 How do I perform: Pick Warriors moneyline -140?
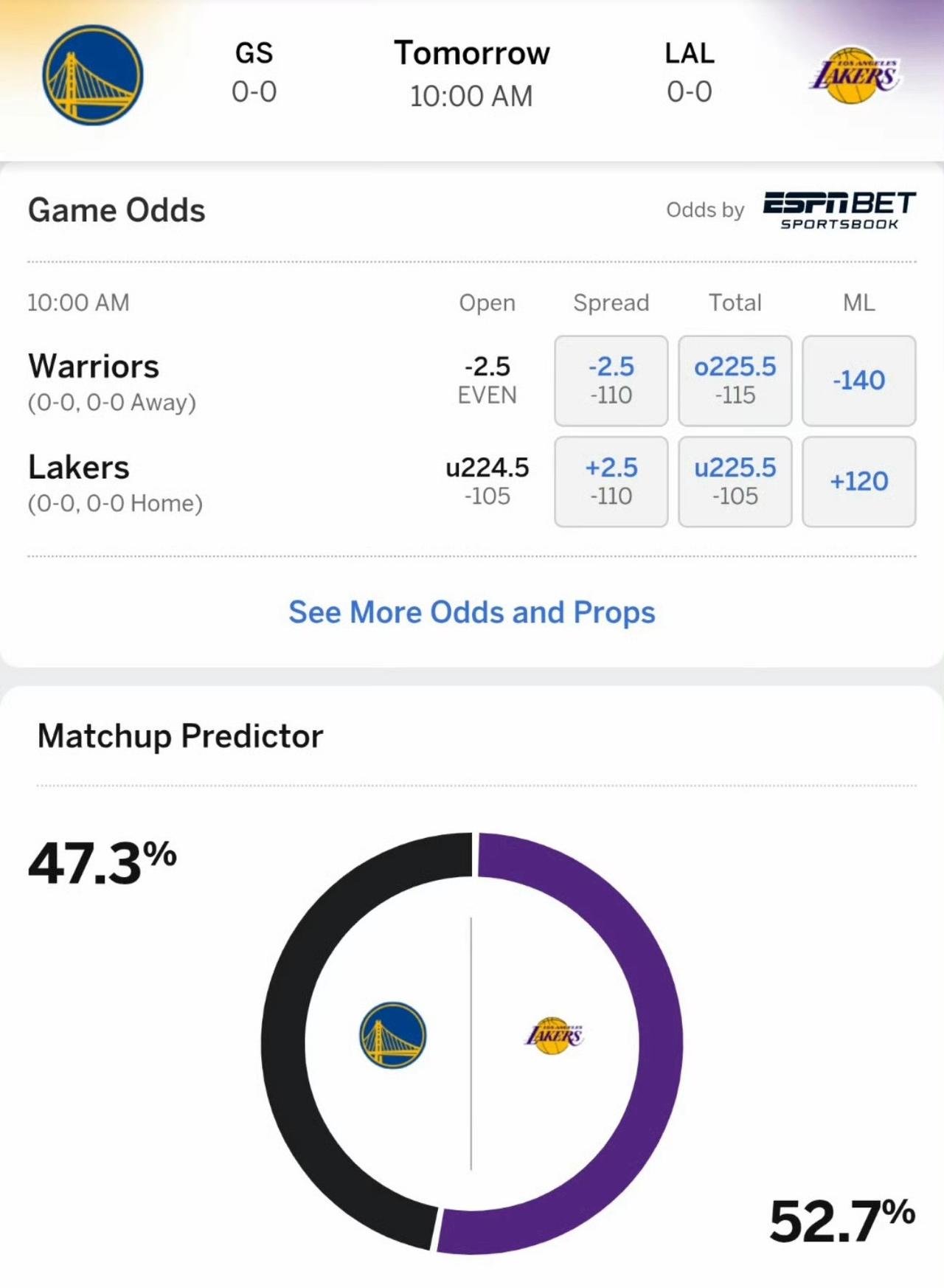(858, 381)
